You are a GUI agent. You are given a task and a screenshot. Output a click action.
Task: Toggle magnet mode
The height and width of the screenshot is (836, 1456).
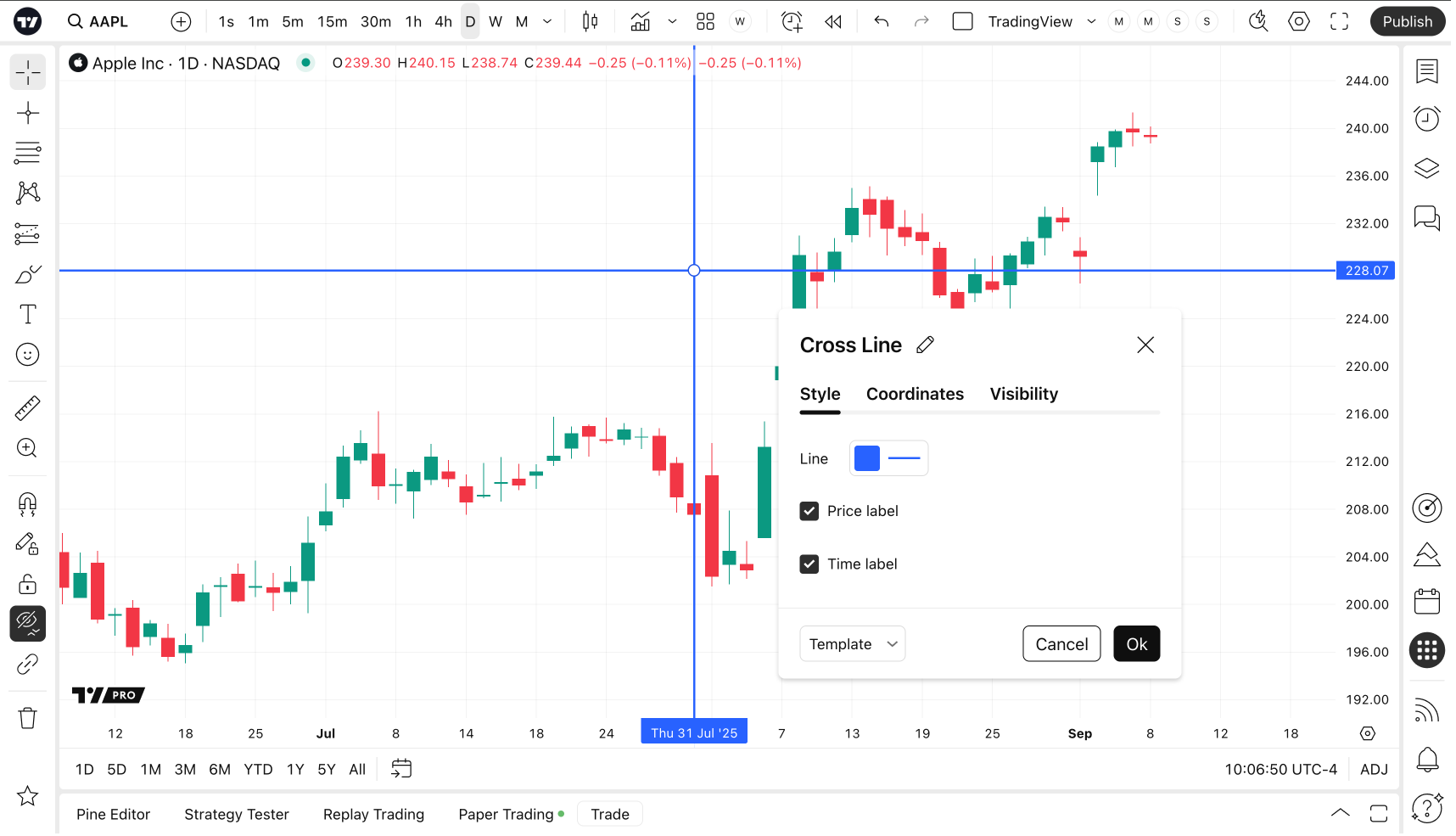pos(28,505)
